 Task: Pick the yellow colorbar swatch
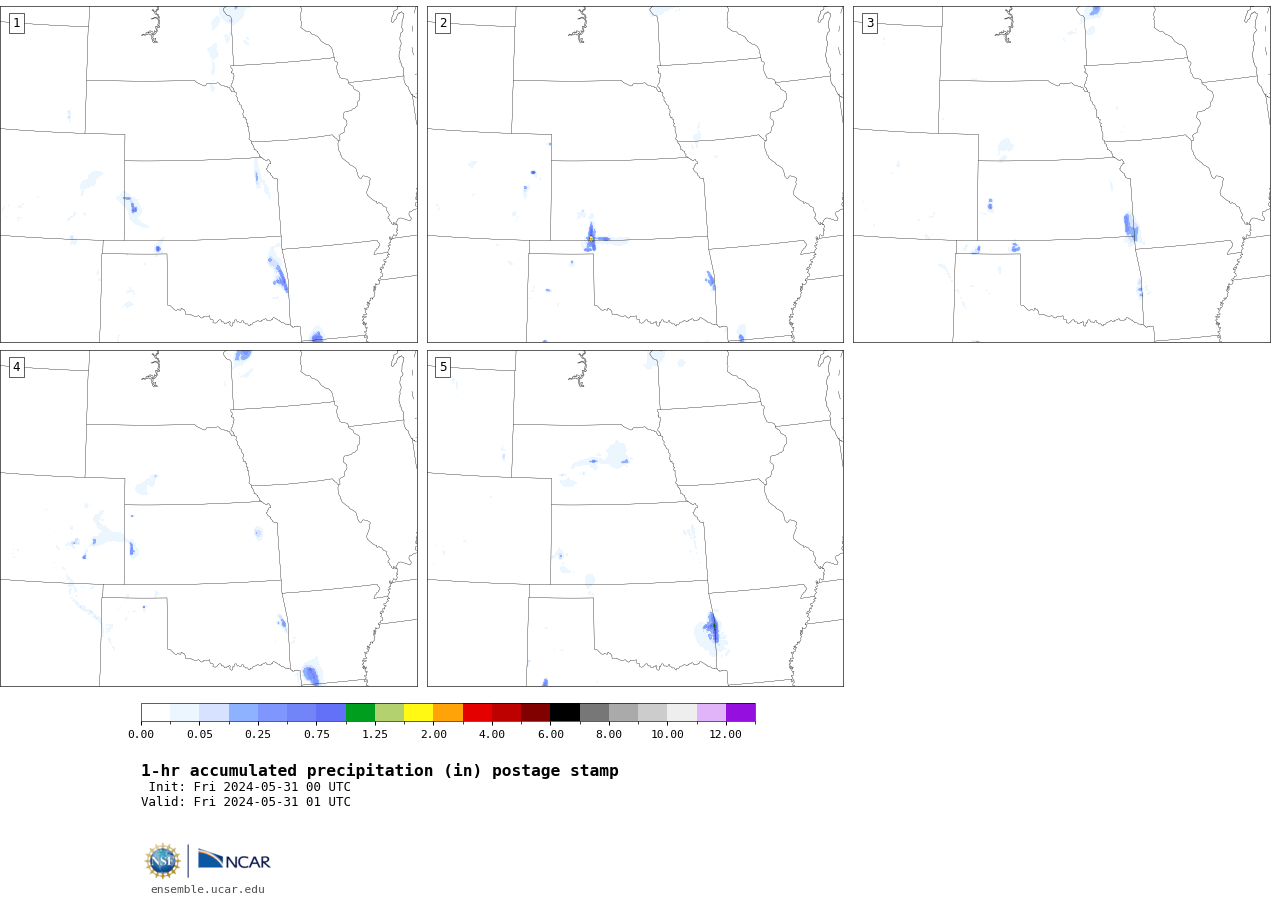tap(418, 713)
